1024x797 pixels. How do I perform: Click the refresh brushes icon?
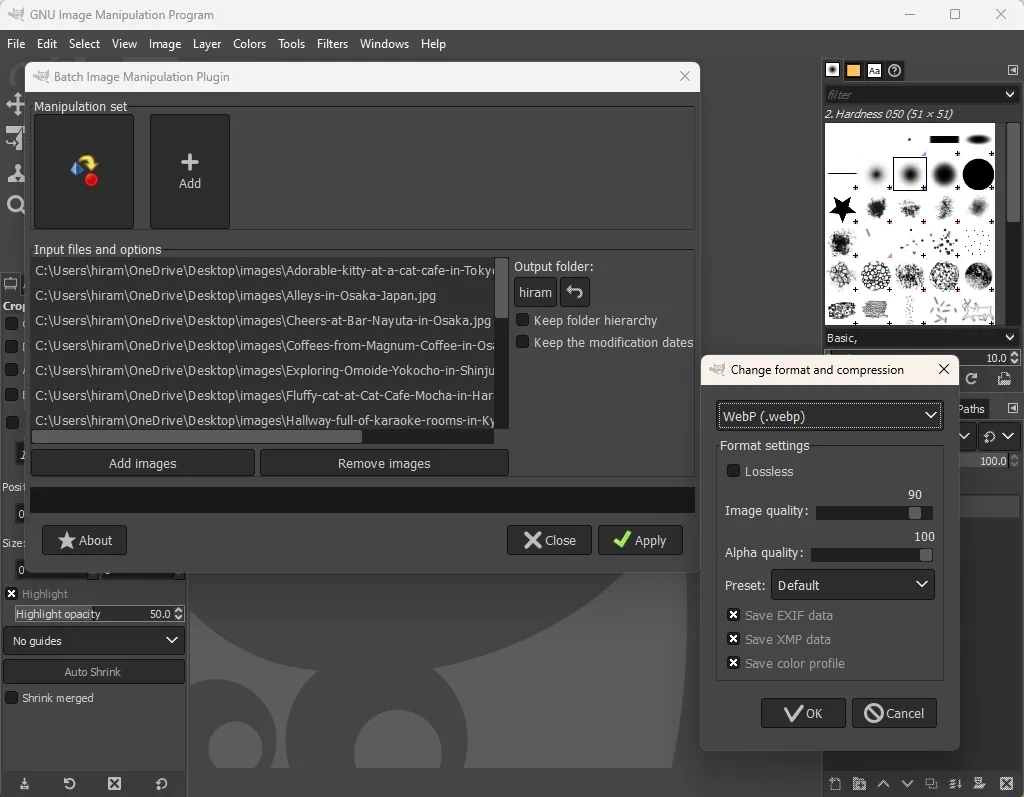(971, 379)
